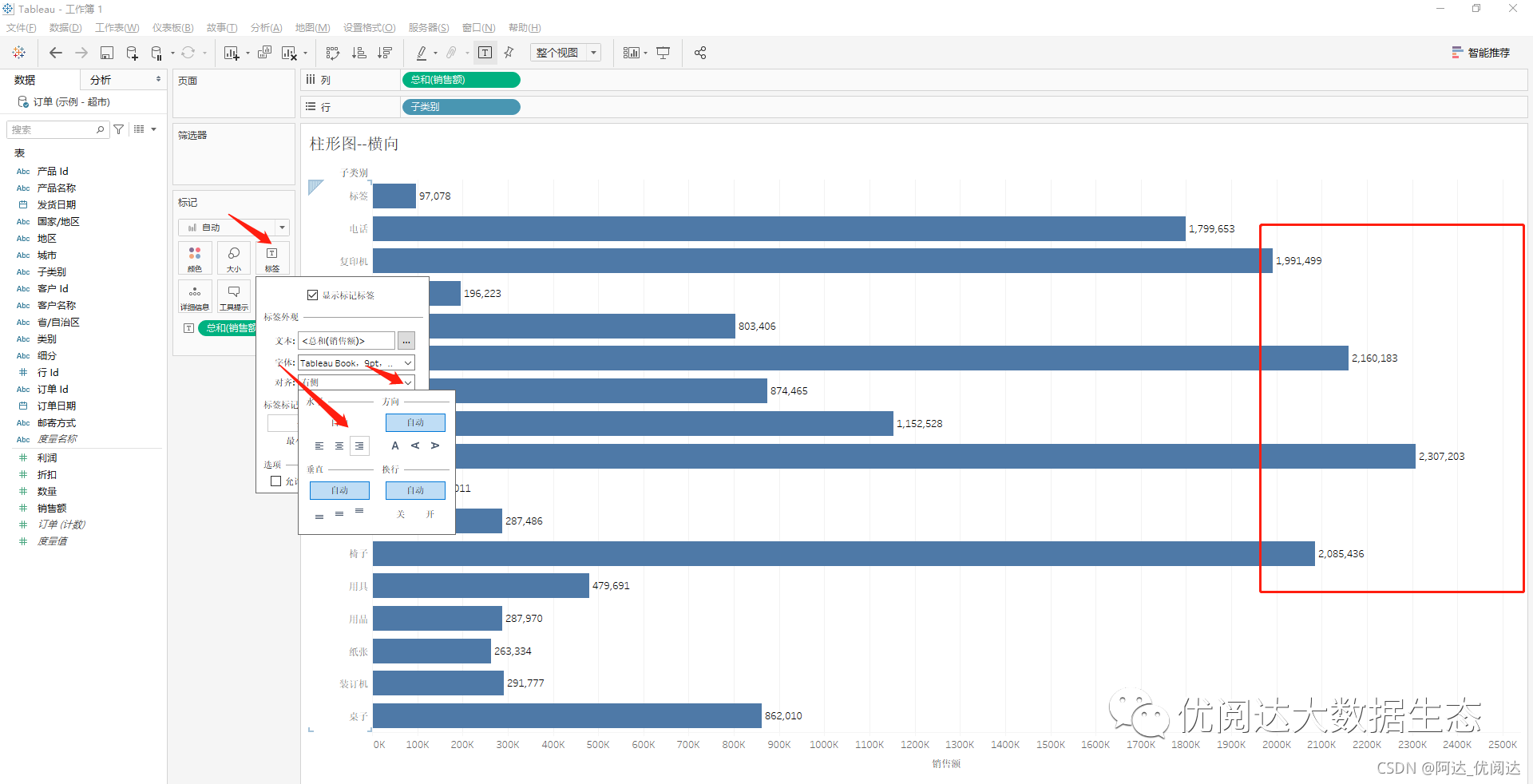The image size is (1533, 784).
Task: Click the data pane search field
Action: click(57, 129)
